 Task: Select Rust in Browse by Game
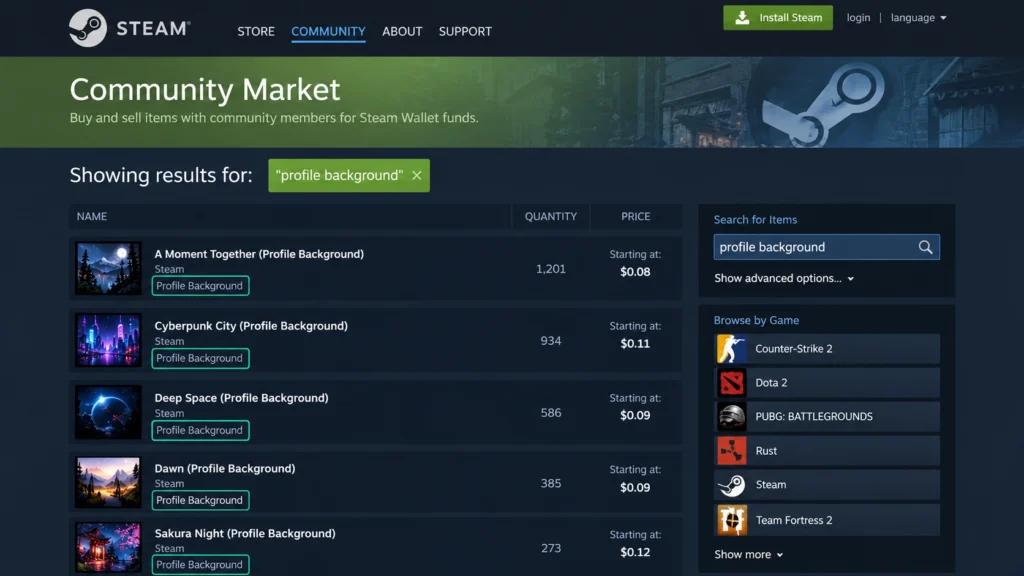pyautogui.click(x=827, y=451)
